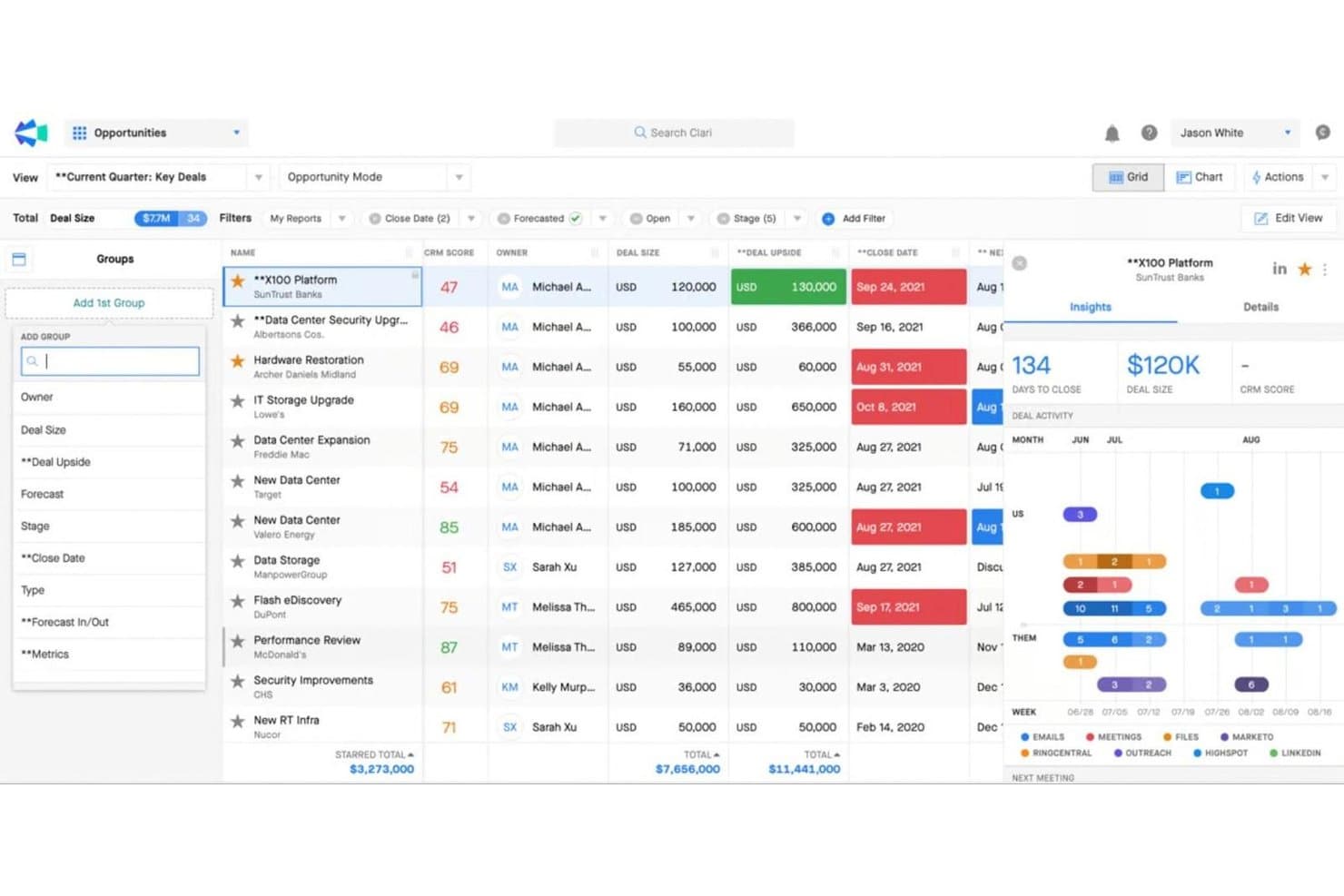Image resolution: width=1344 pixels, height=896 pixels.
Task: Click the Edit View pencil icon
Action: pos(1260,219)
